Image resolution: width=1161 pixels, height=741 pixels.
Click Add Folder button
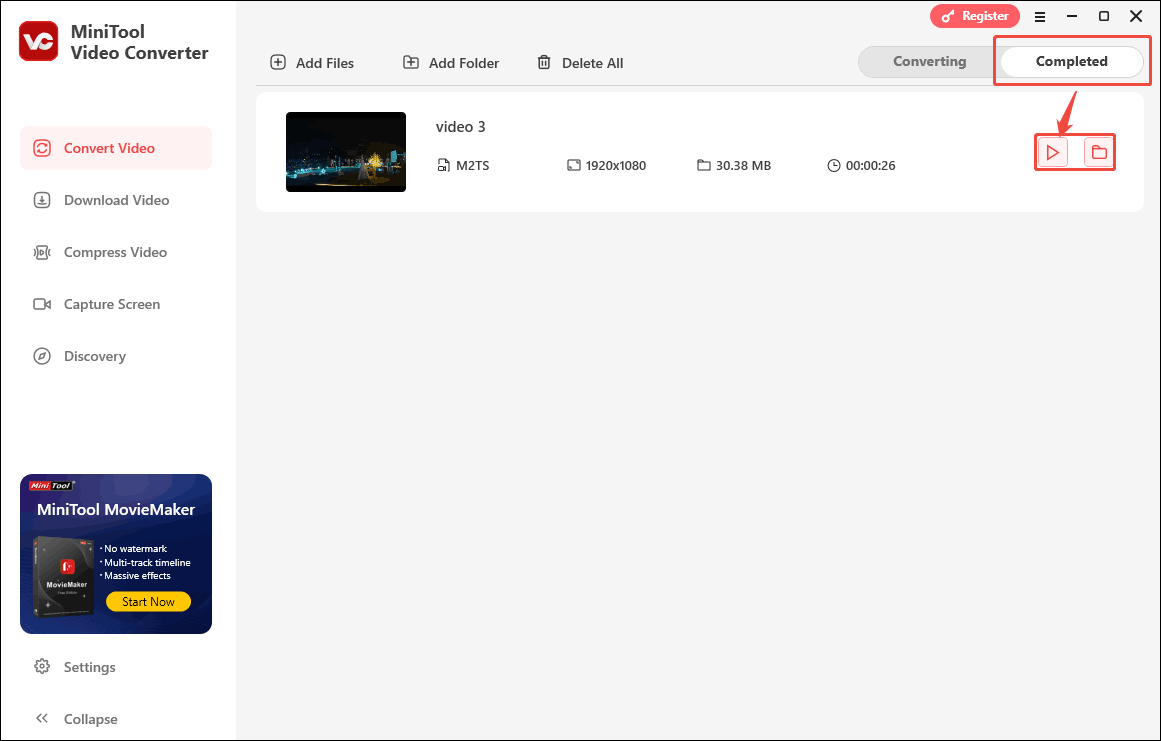point(451,63)
